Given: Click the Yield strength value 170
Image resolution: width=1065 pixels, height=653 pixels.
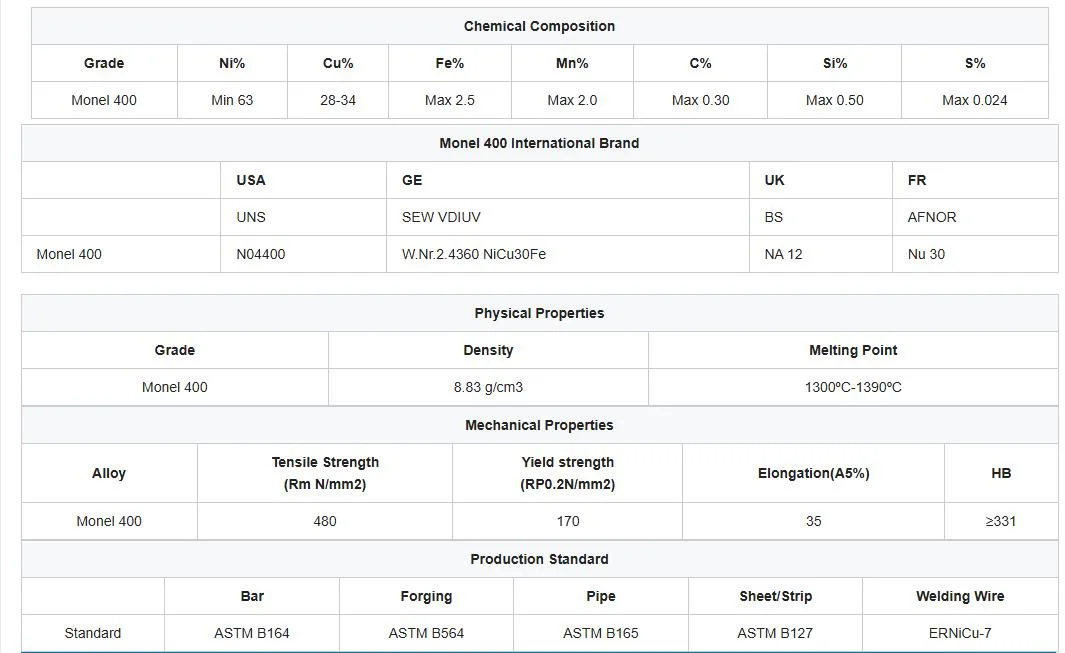Looking at the screenshot, I should pyautogui.click(x=567, y=521).
